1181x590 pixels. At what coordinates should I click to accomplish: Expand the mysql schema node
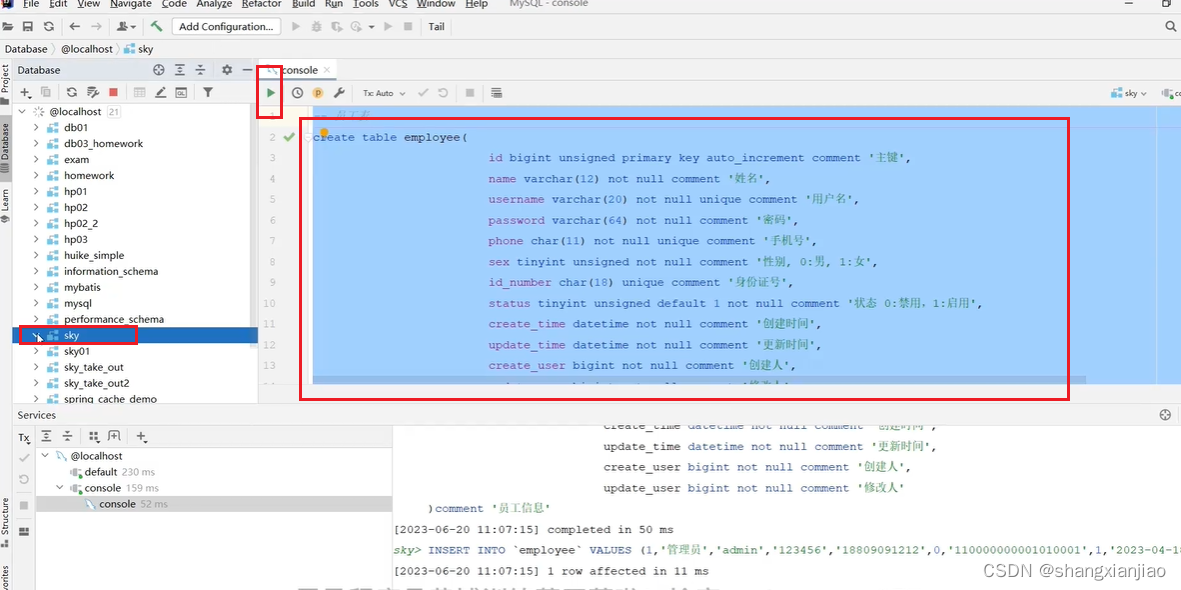[x=35, y=304]
